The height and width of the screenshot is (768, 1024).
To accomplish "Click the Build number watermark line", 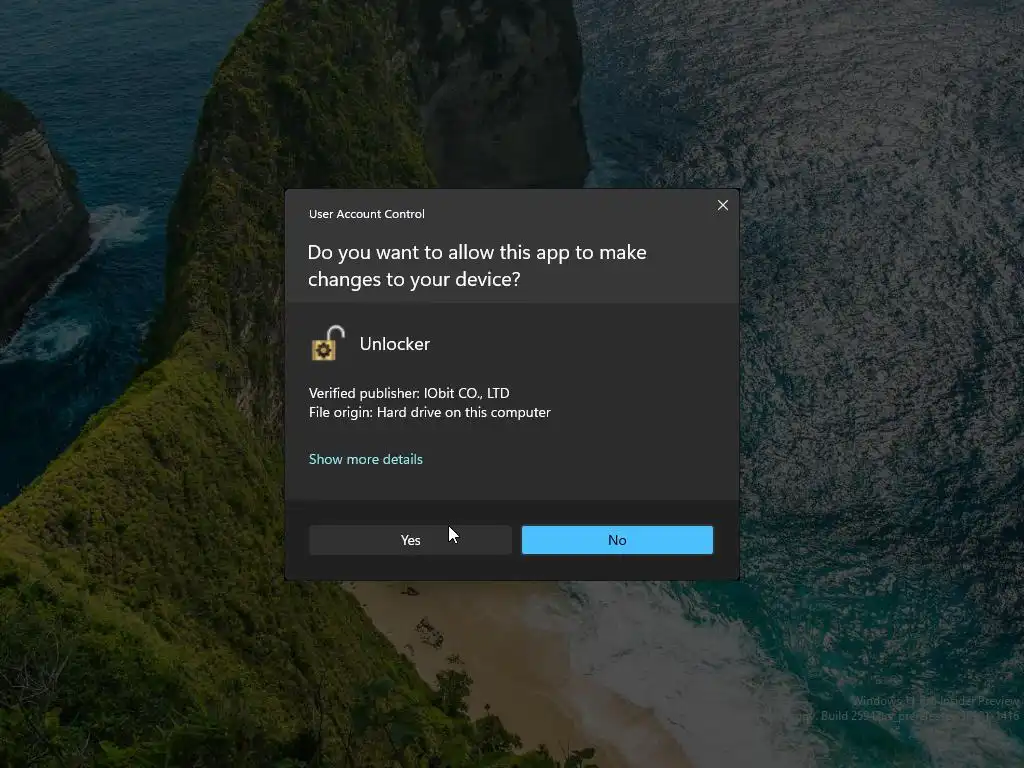I will (913, 716).
